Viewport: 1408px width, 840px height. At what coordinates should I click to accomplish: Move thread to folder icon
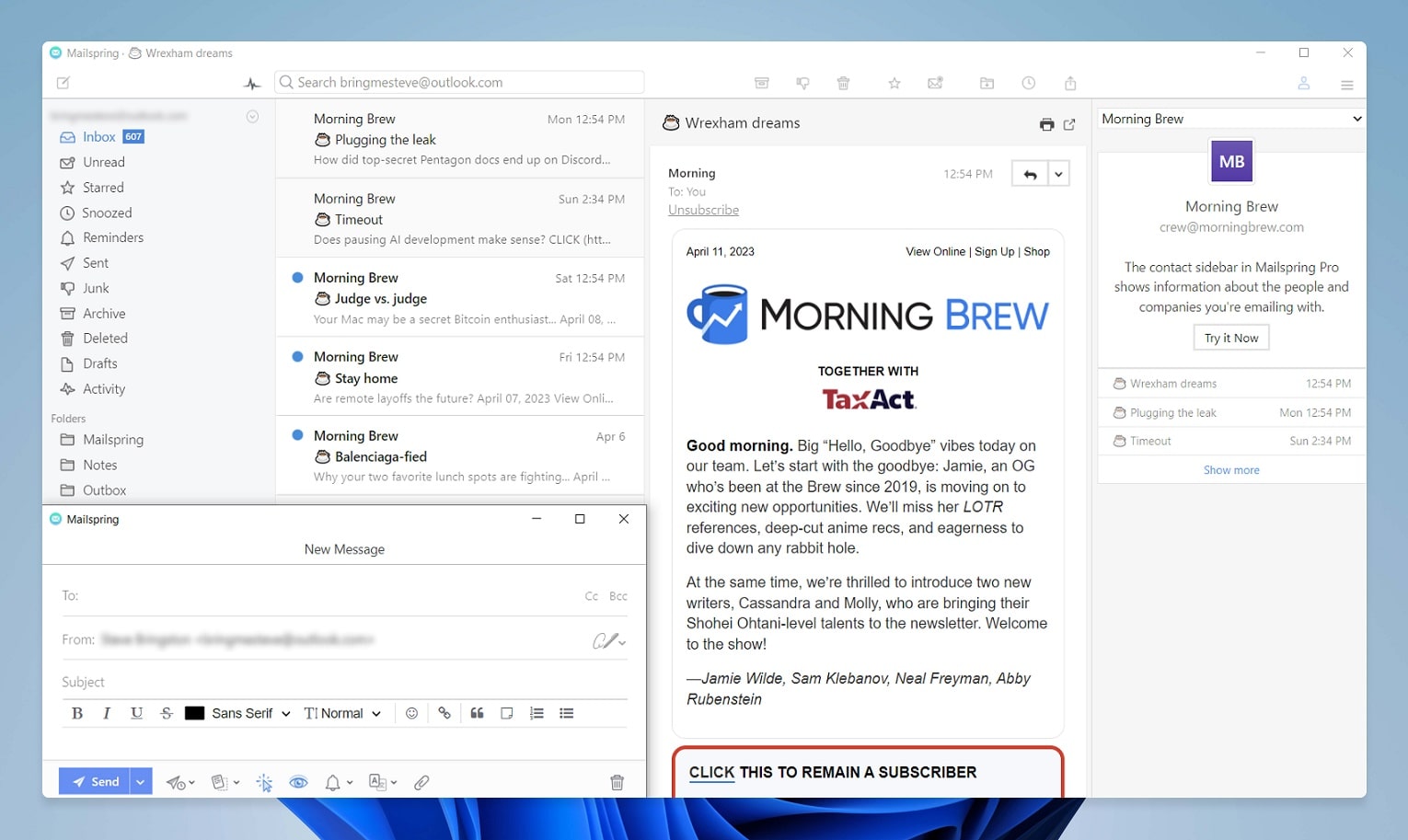click(987, 83)
